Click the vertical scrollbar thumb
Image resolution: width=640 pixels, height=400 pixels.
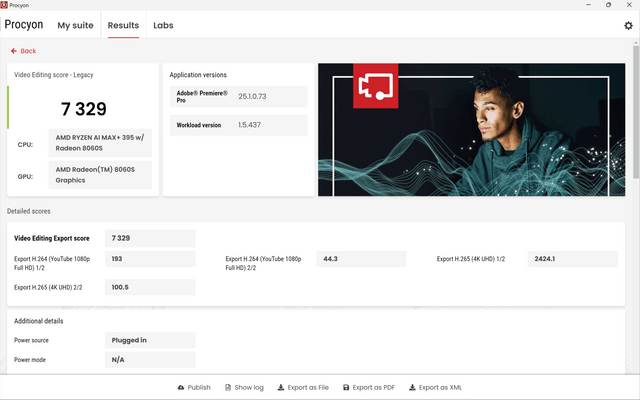pyautogui.click(x=636, y=112)
